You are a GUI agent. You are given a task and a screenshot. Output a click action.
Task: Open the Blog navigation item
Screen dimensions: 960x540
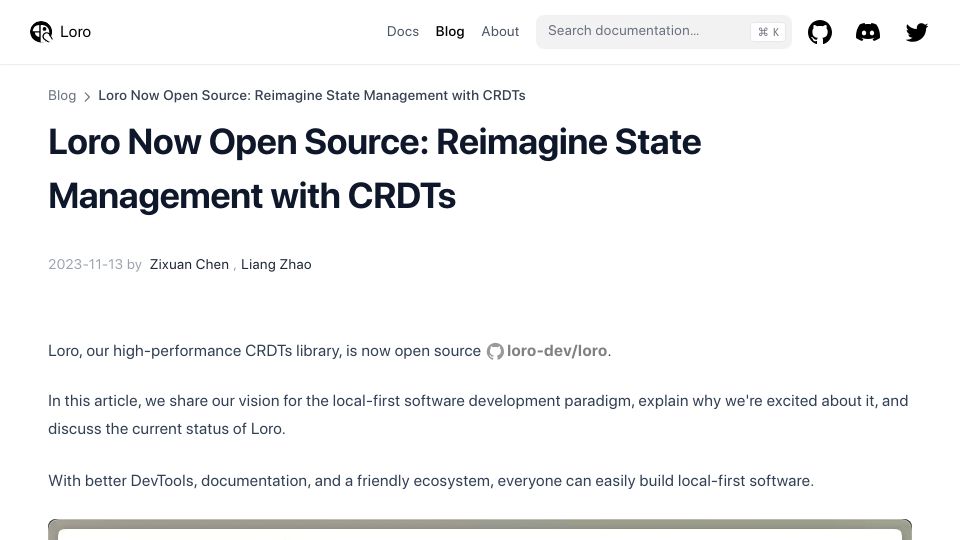pos(449,31)
